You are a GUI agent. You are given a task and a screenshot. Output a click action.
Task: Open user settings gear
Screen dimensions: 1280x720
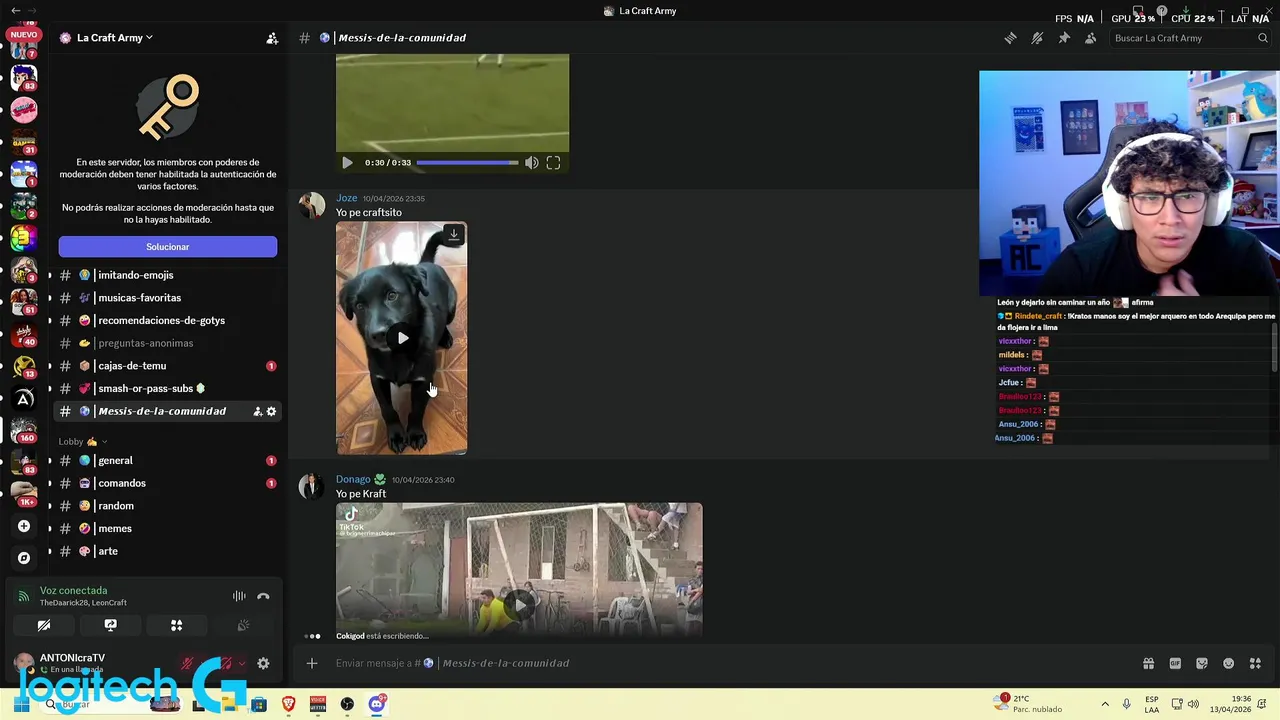pyautogui.click(x=263, y=663)
